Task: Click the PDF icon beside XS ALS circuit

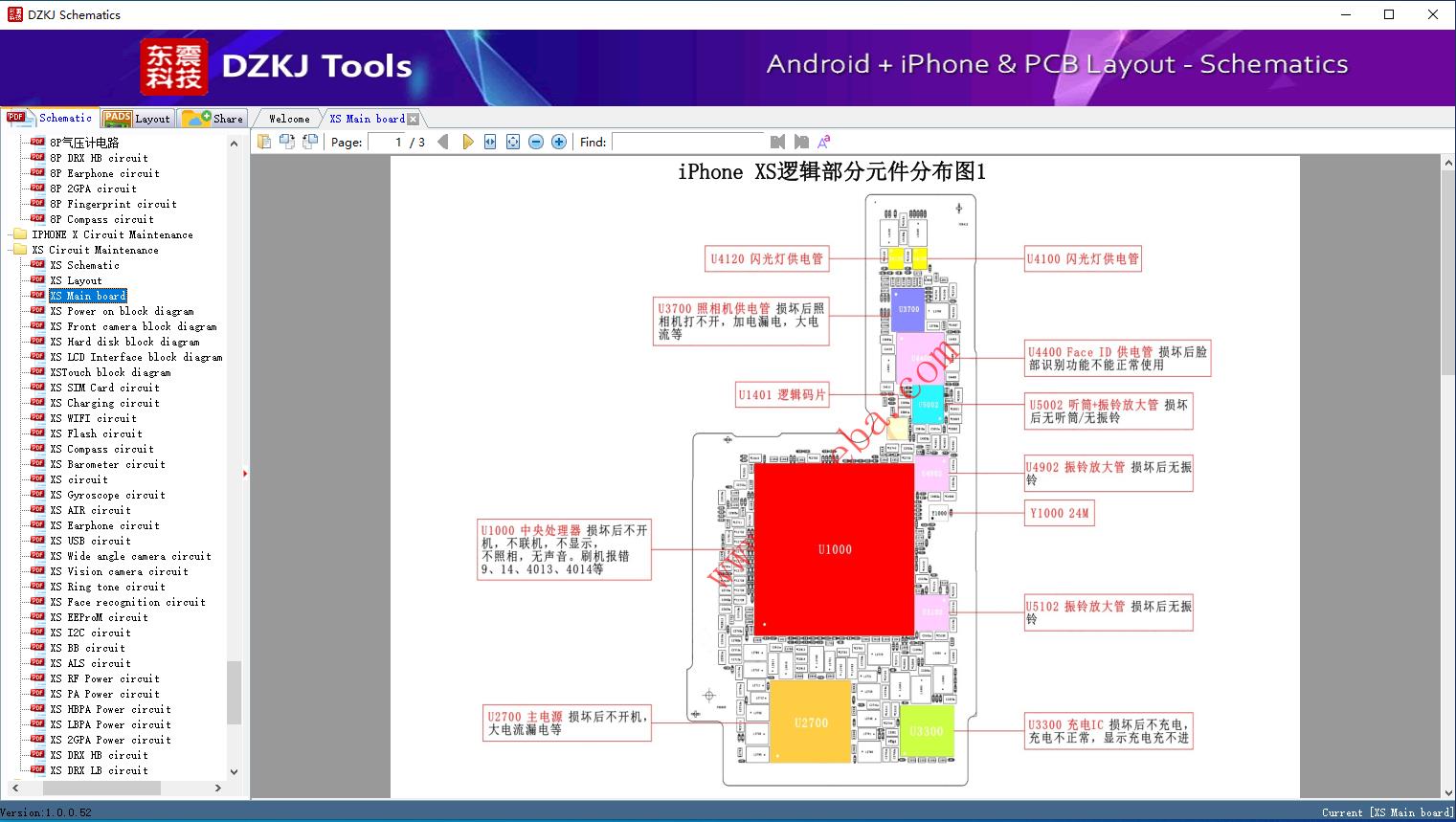Action: click(x=37, y=663)
